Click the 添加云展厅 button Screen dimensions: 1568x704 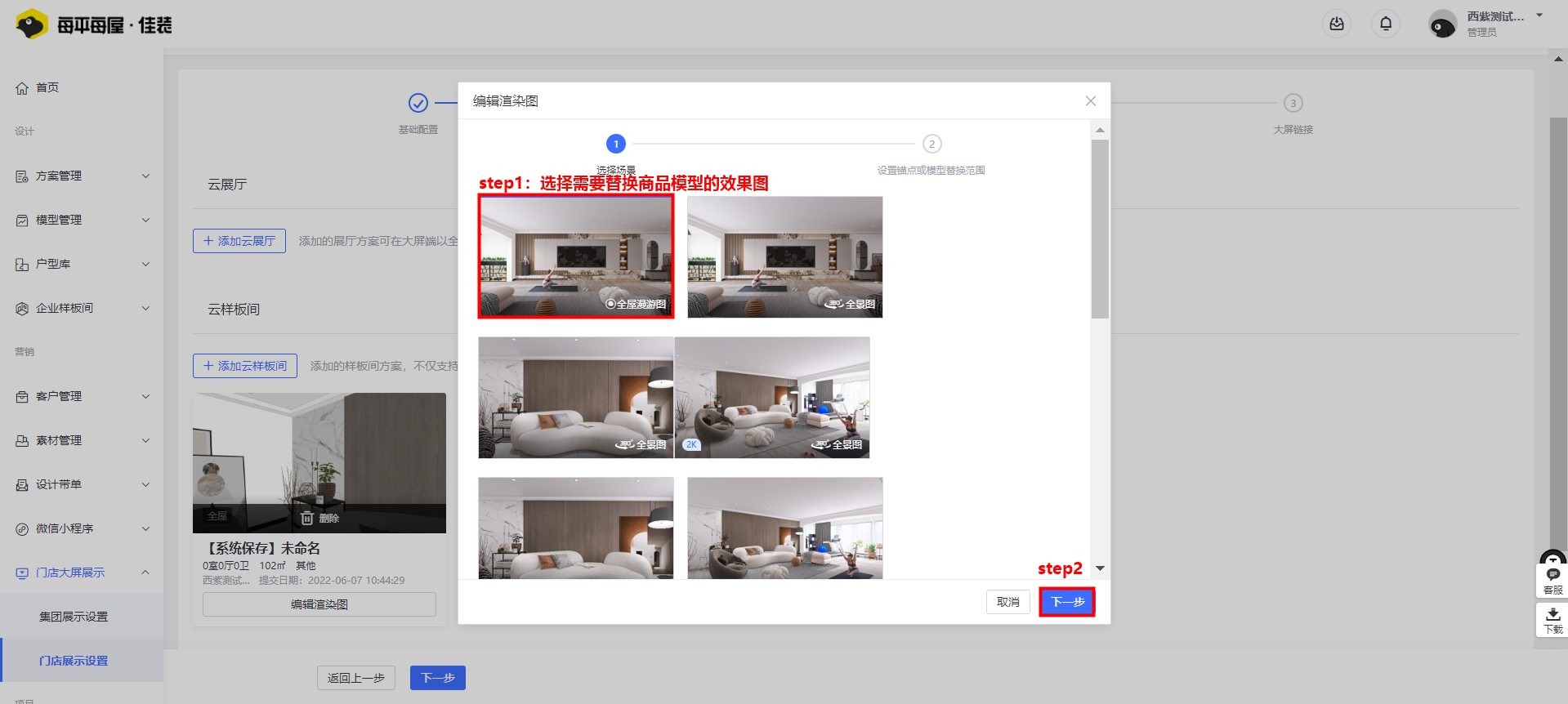(239, 241)
